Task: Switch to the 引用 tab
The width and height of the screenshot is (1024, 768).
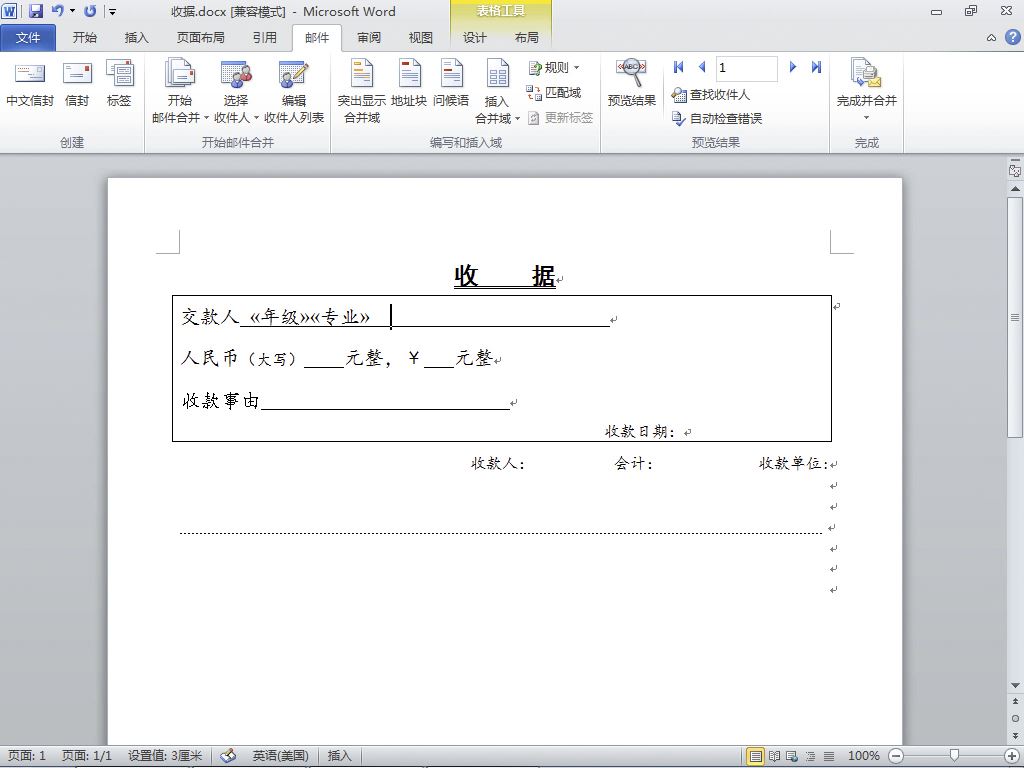Action: coord(264,38)
